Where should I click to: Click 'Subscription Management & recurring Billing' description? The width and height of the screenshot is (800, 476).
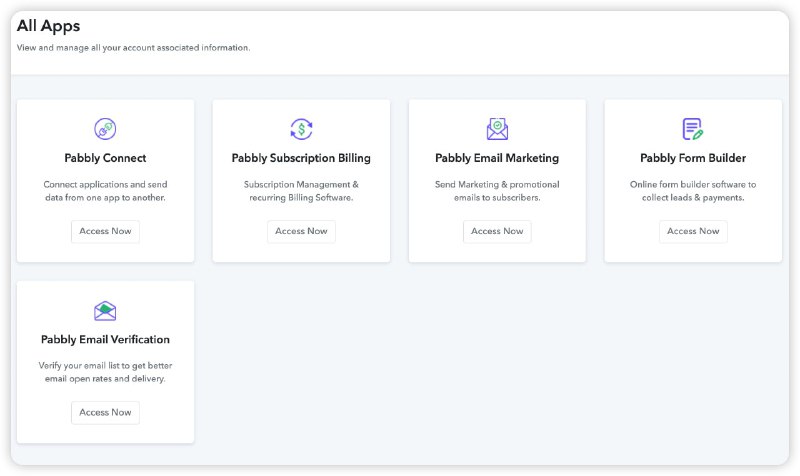[x=301, y=191]
